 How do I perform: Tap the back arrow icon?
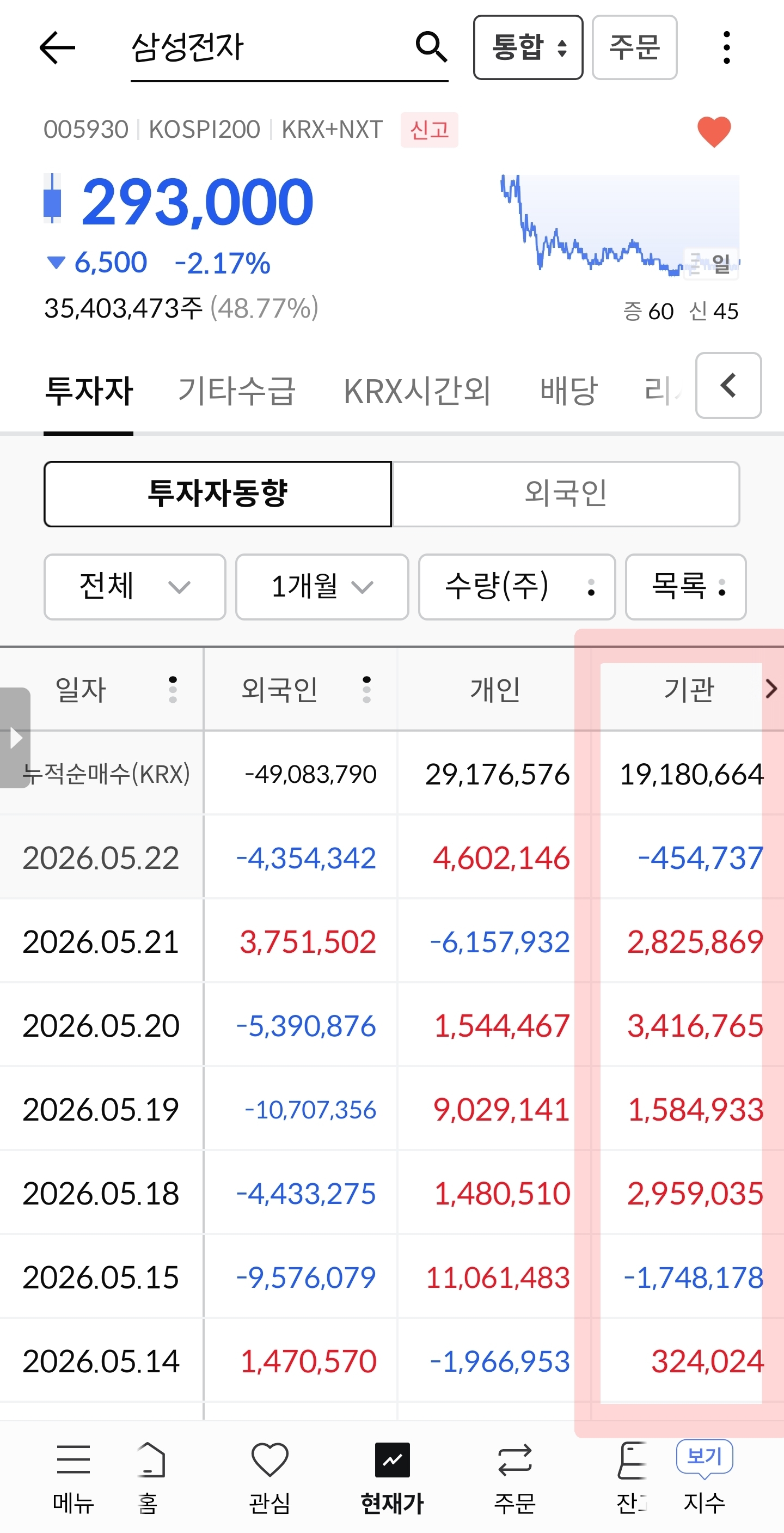point(57,47)
